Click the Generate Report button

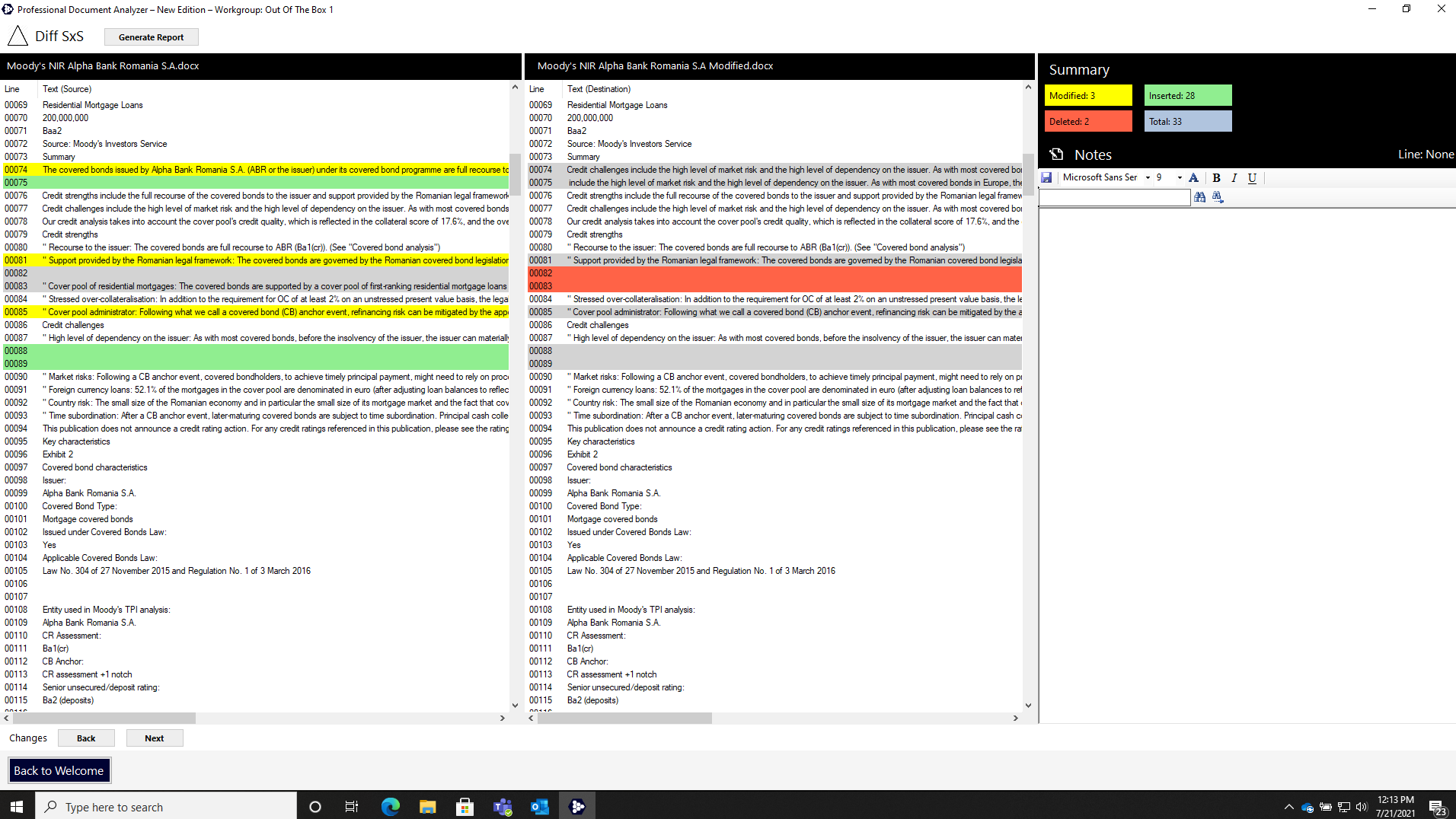click(x=151, y=37)
